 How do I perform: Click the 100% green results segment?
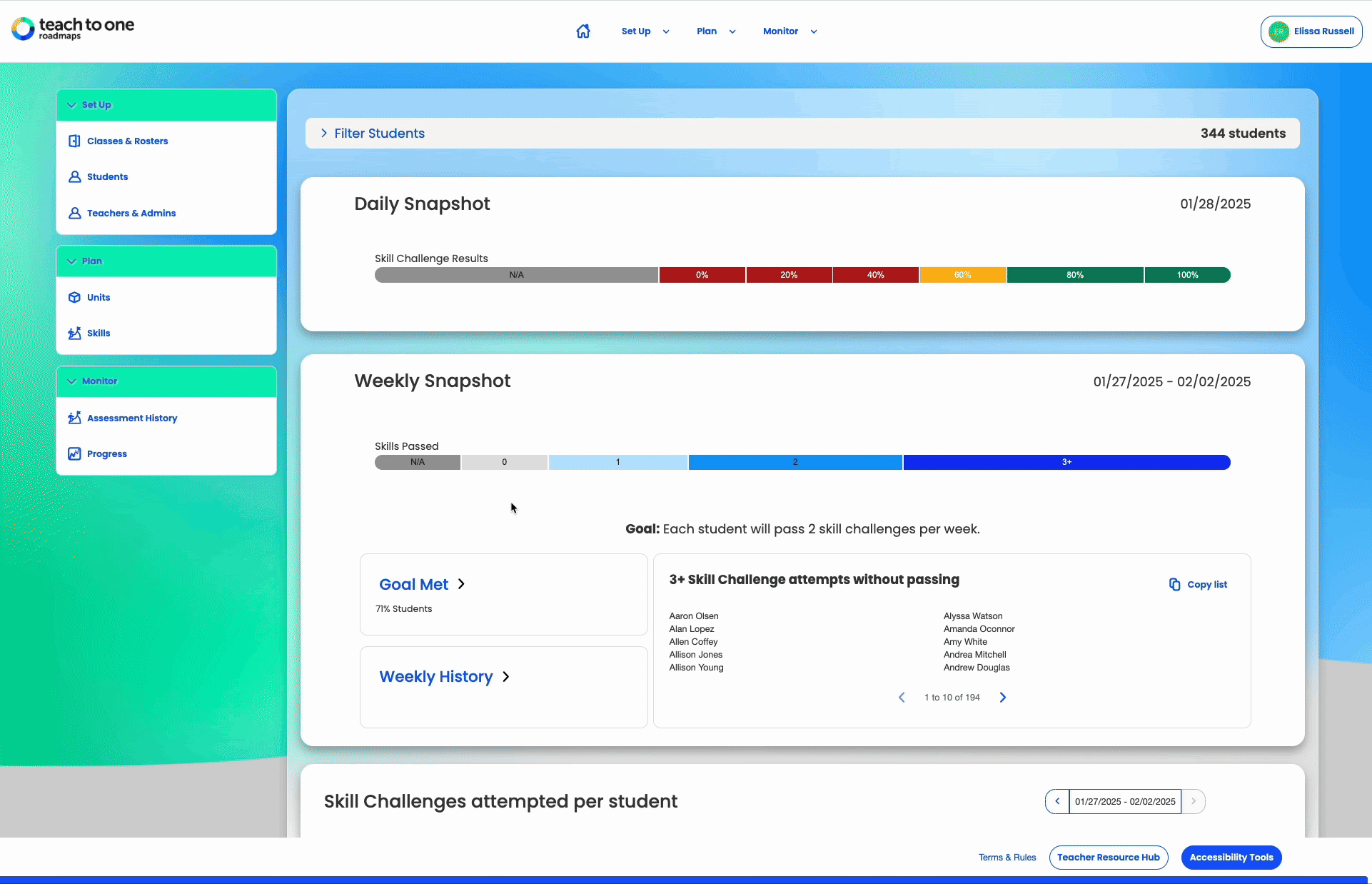1188,275
